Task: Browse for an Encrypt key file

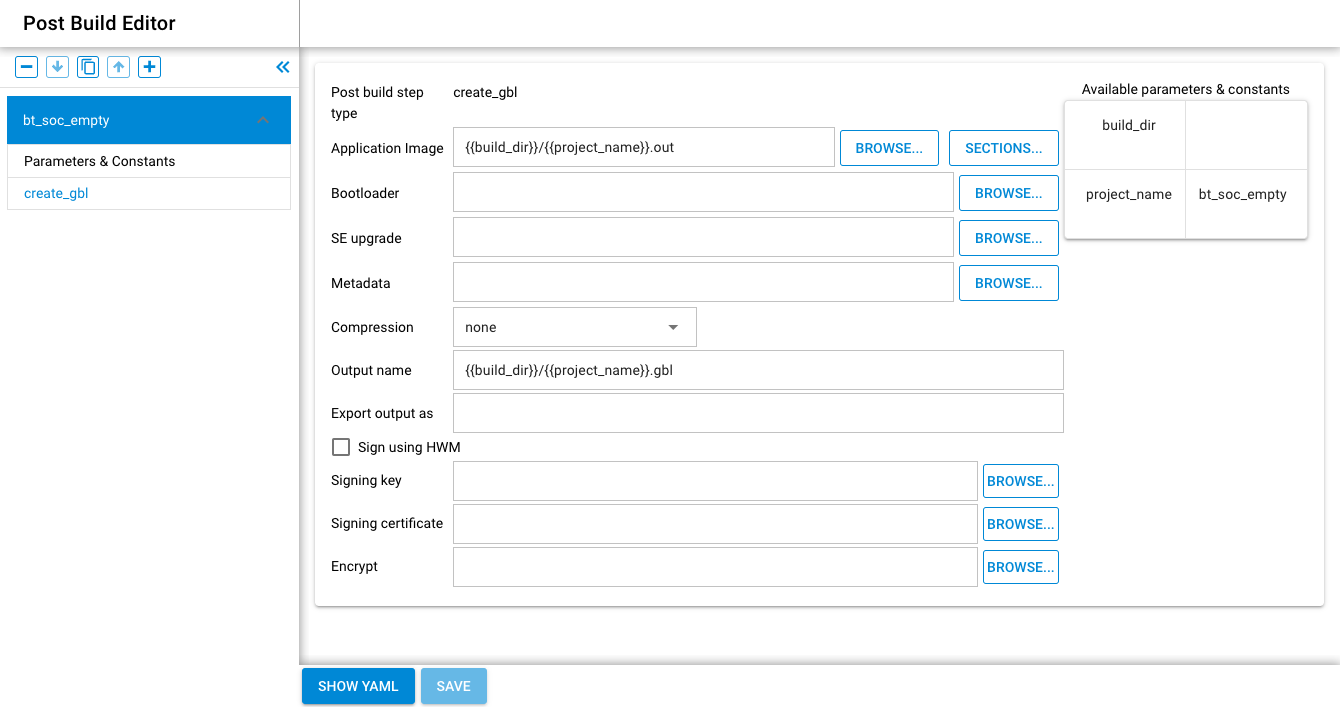Action: 1020,566
